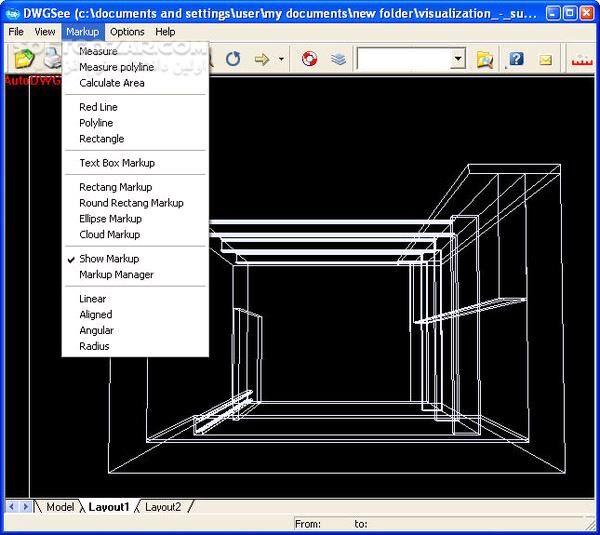Image resolution: width=600 pixels, height=535 pixels.
Task: Open the Options menu
Action: pyautogui.click(x=127, y=32)
